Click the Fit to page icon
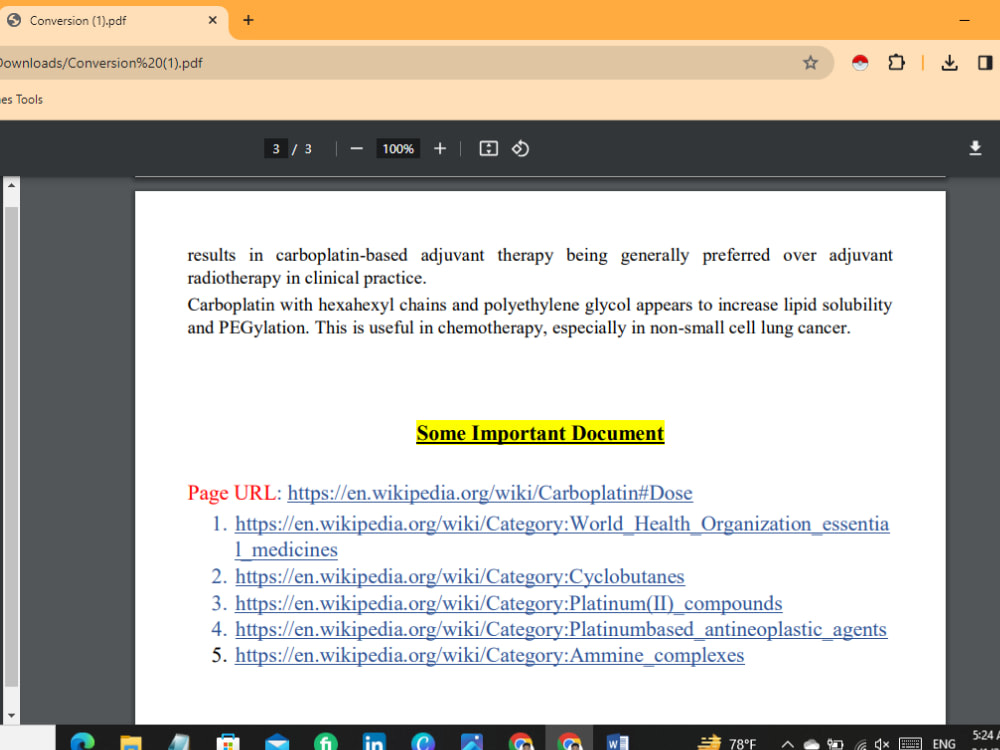The image size is (1000, 750). (x=489, y=149)
